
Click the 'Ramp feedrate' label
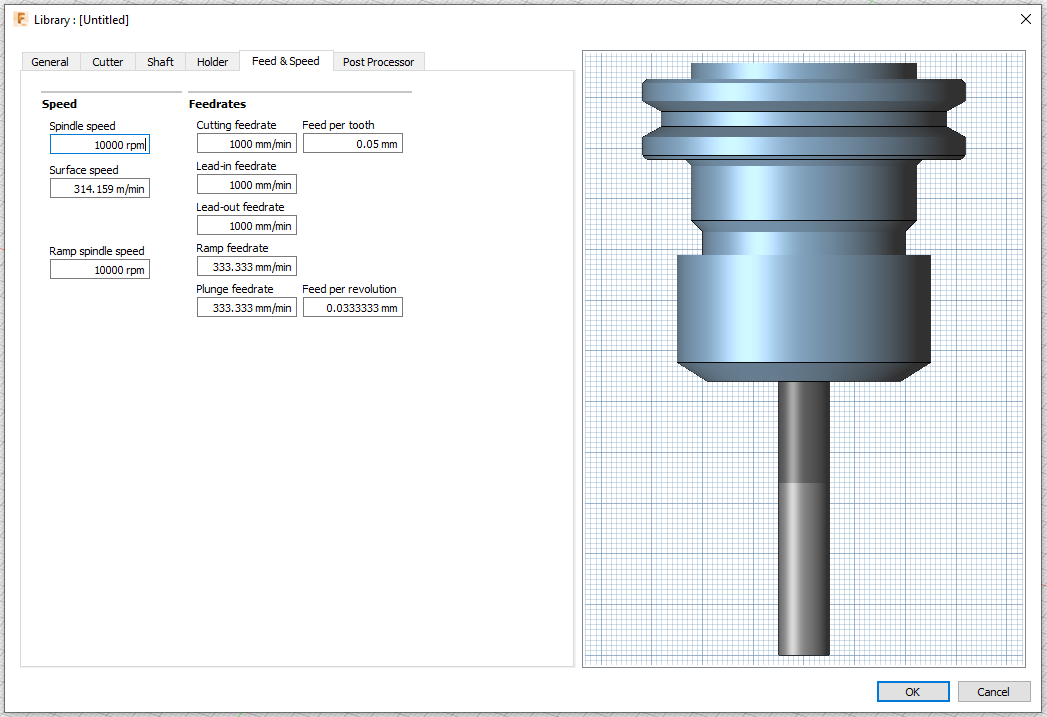coord(232,248)
